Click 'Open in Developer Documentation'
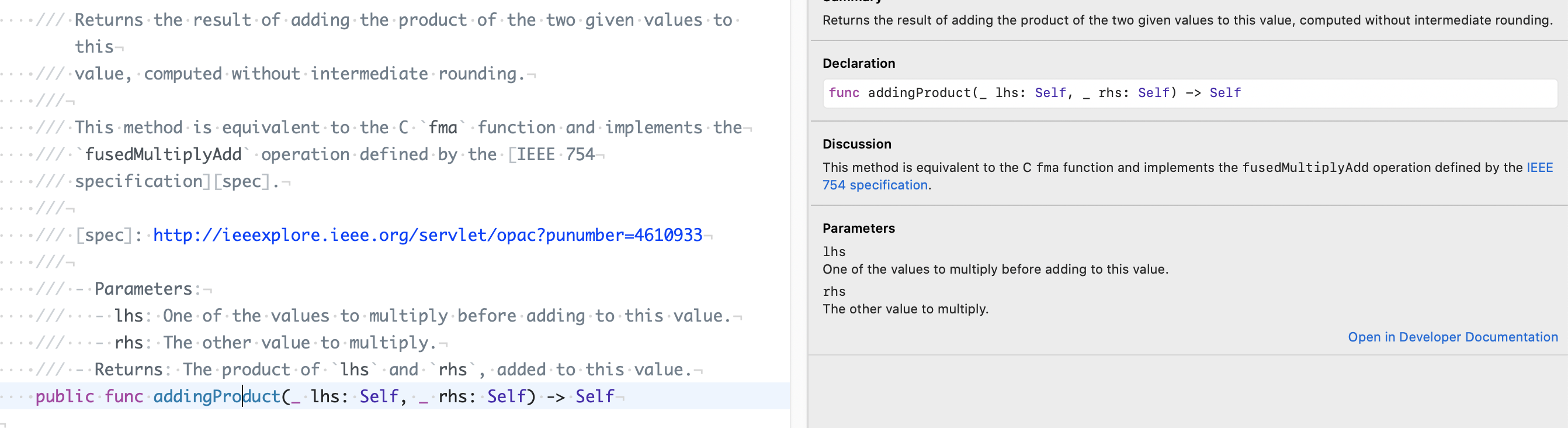This screenshot has height=428, width=1568. coord(1452,337)
